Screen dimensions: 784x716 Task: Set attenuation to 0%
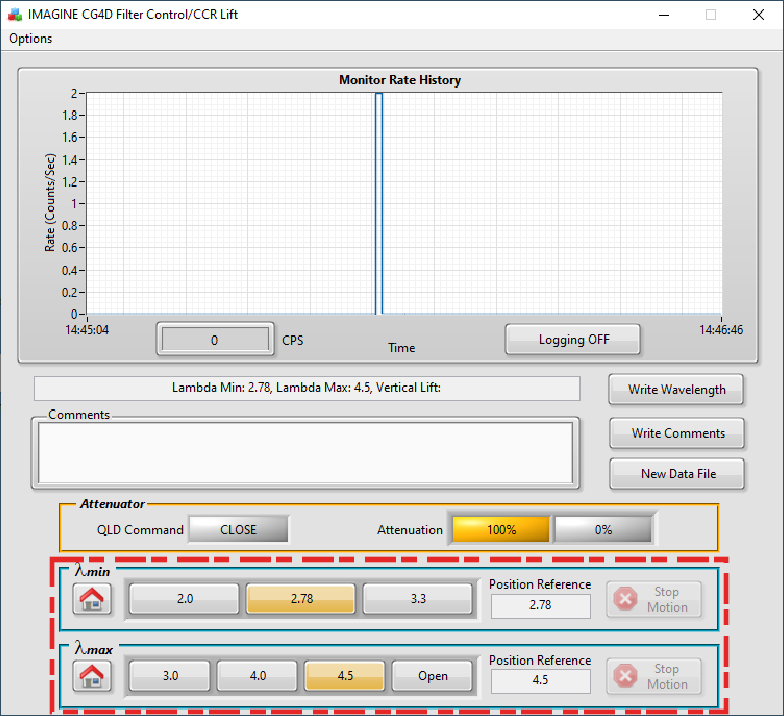(603, 530)
